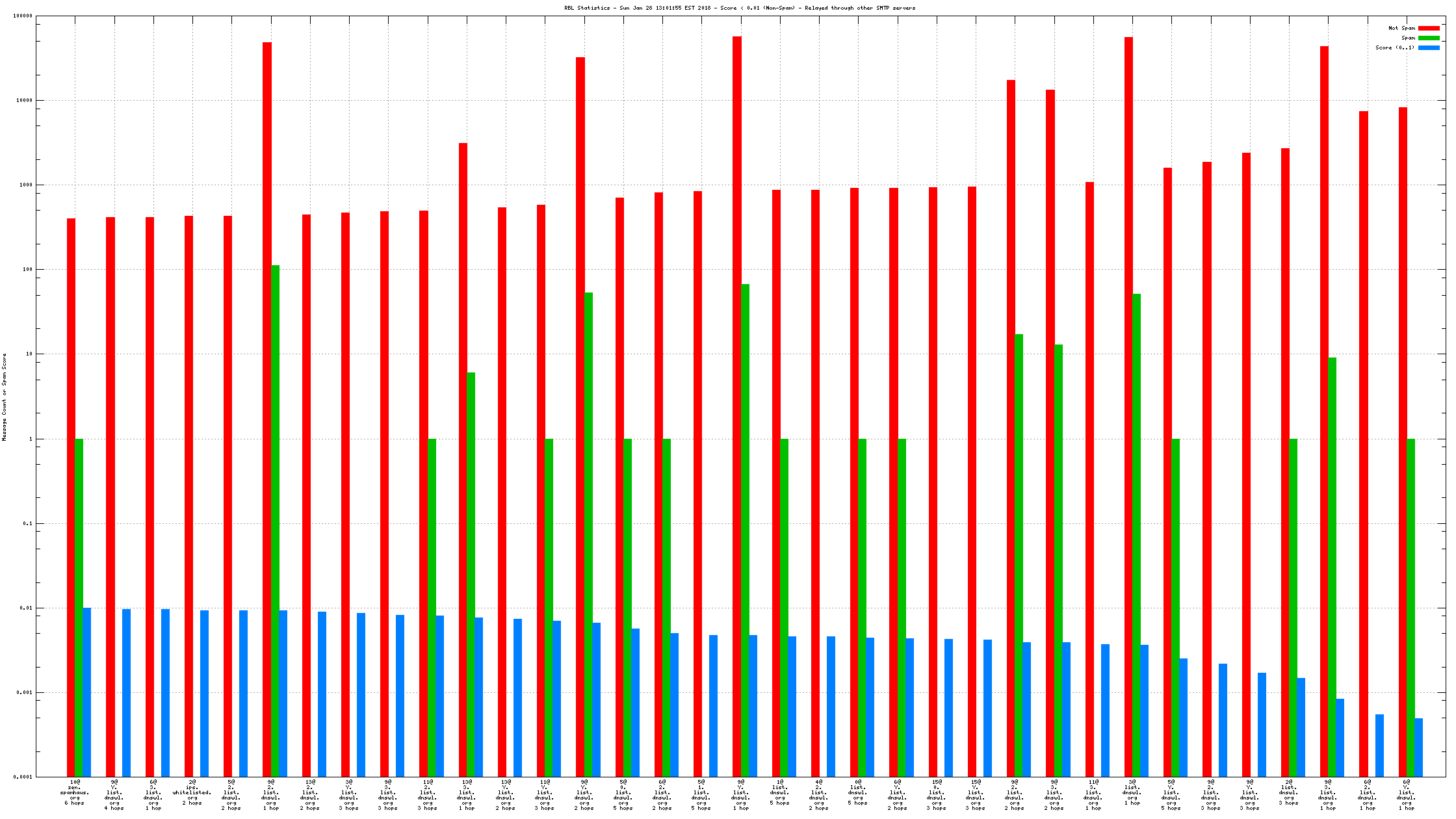Screen dimensions: 1456x819
Task: Click the blue score bar for ips.whitelisted.org
Action: coord(205,693)
